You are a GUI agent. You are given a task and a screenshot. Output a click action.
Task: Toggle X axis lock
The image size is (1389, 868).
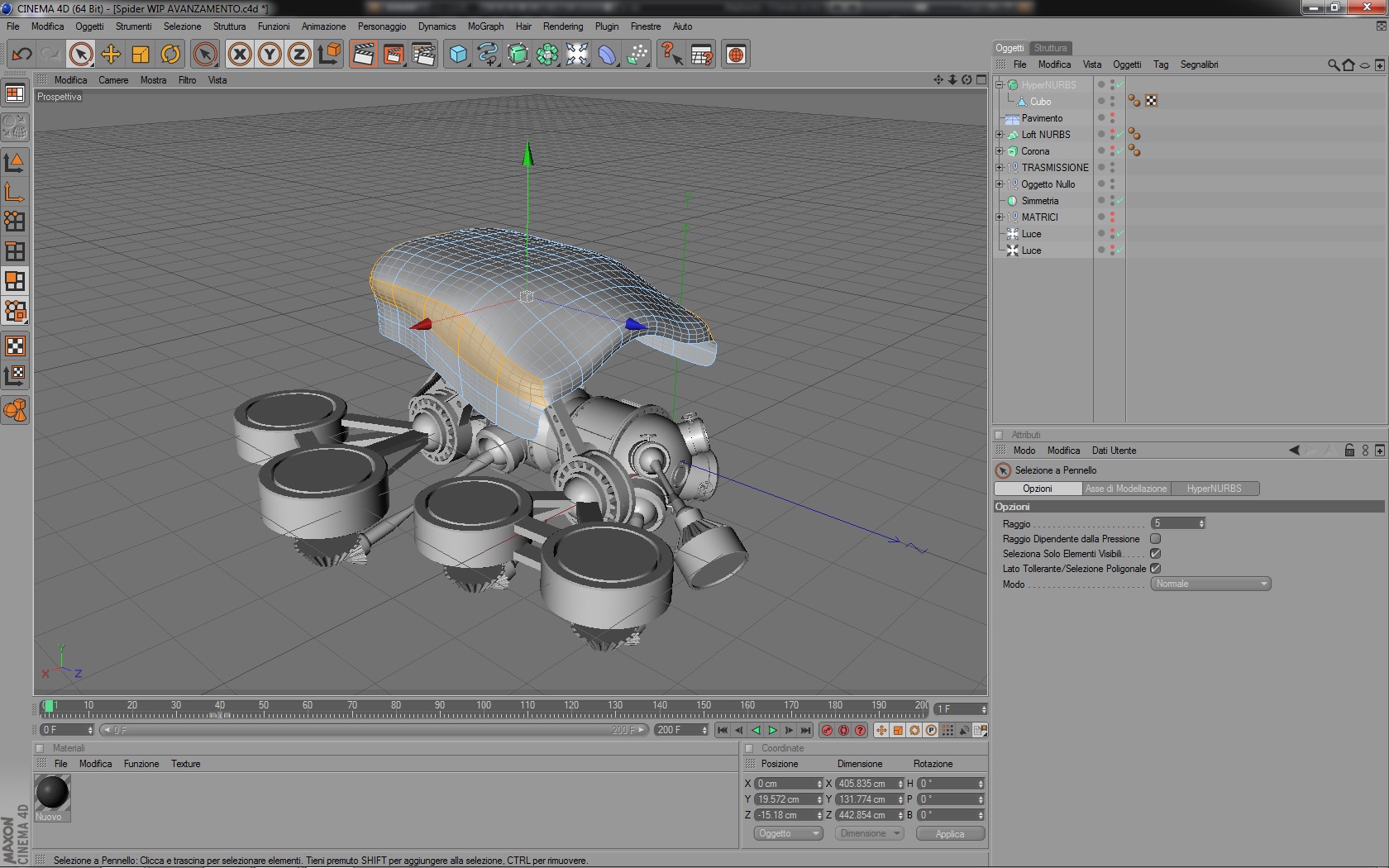pos(240,55)
